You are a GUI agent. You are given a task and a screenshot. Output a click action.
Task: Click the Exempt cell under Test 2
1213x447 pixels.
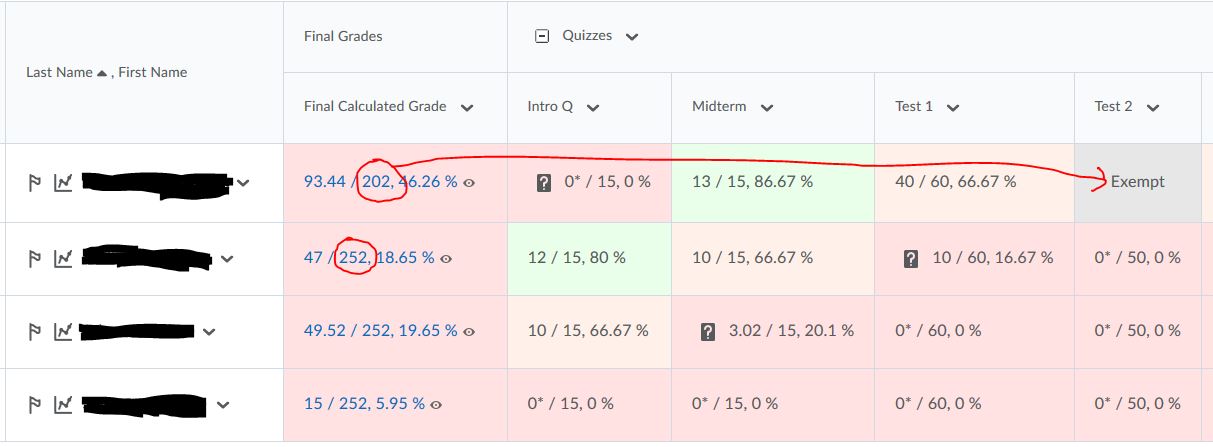pos(1137,181)
